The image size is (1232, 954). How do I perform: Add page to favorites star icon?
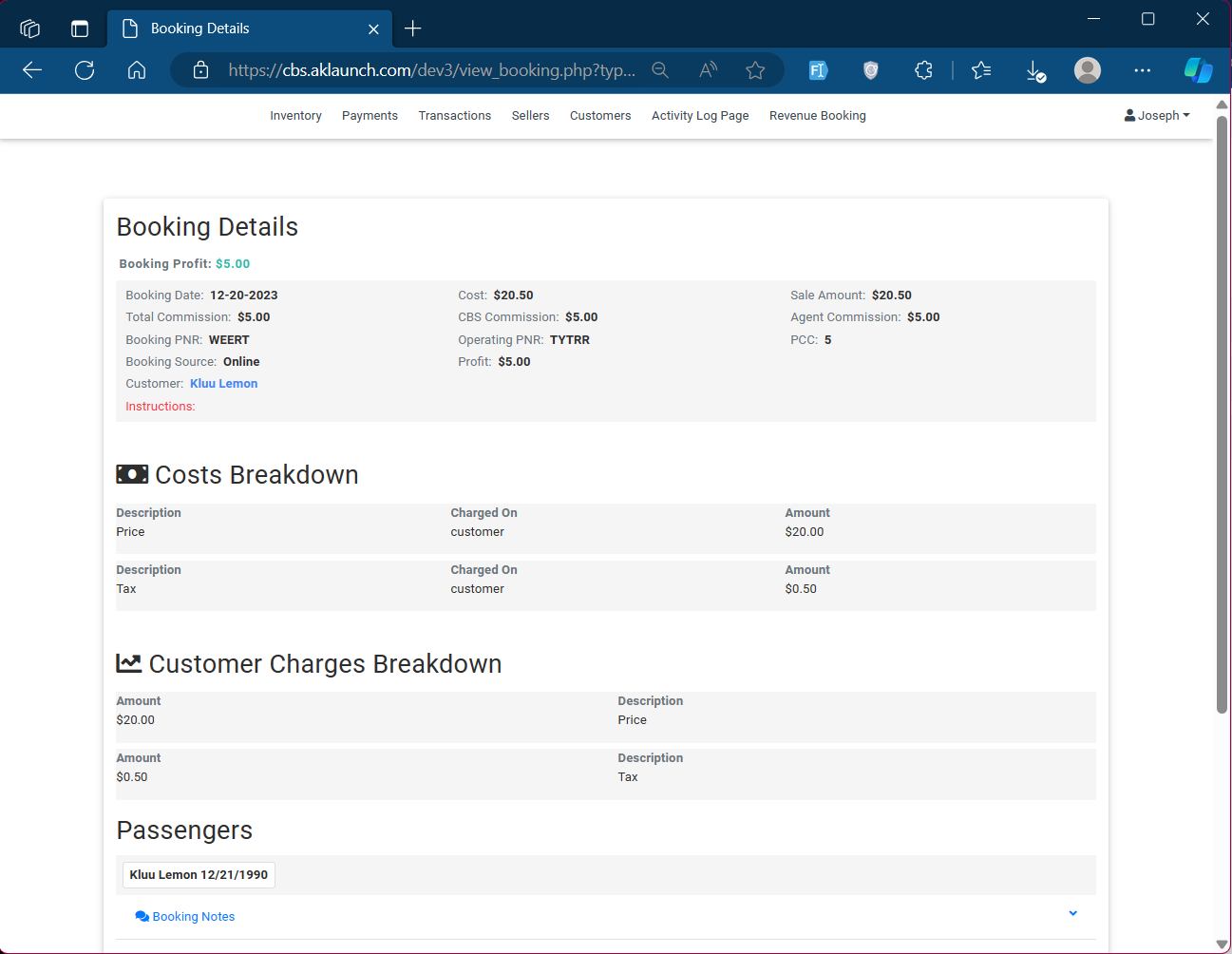755,70
